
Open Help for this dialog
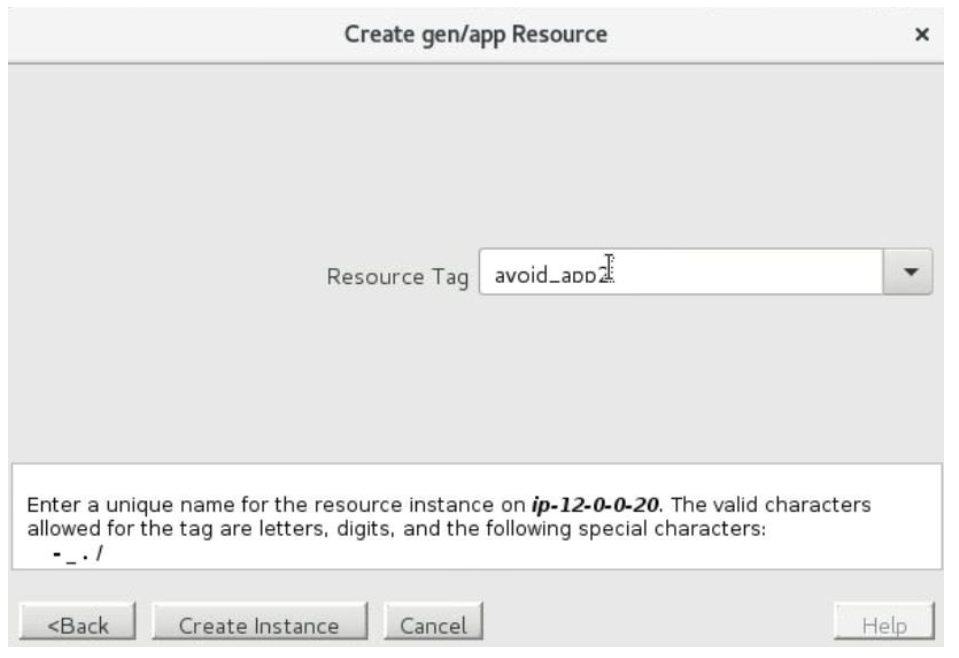pos(884,625)
